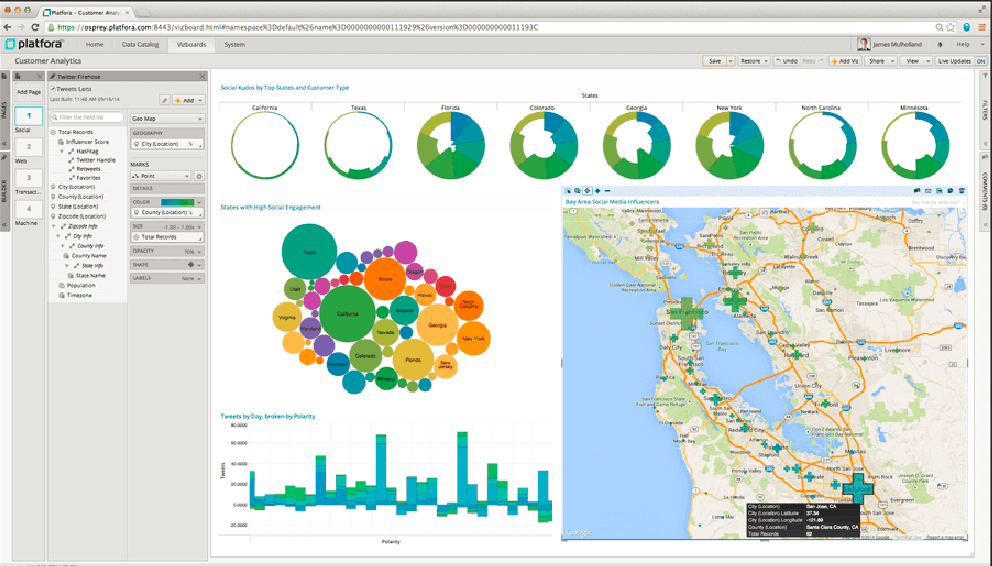
Task: Switch to the Data Catalog tab
Action: [140, 45]
